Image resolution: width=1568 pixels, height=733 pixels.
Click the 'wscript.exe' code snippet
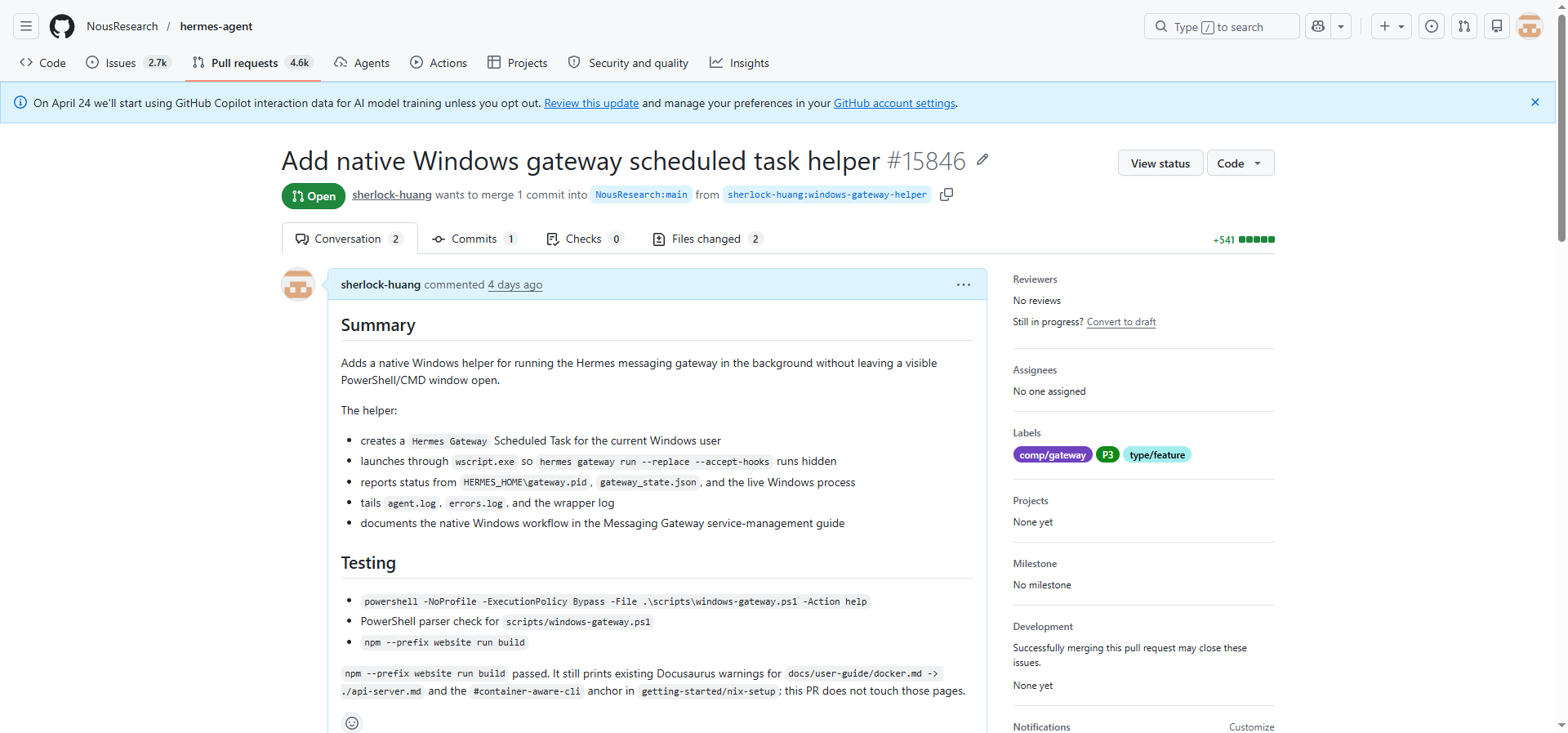pos(485,462)
